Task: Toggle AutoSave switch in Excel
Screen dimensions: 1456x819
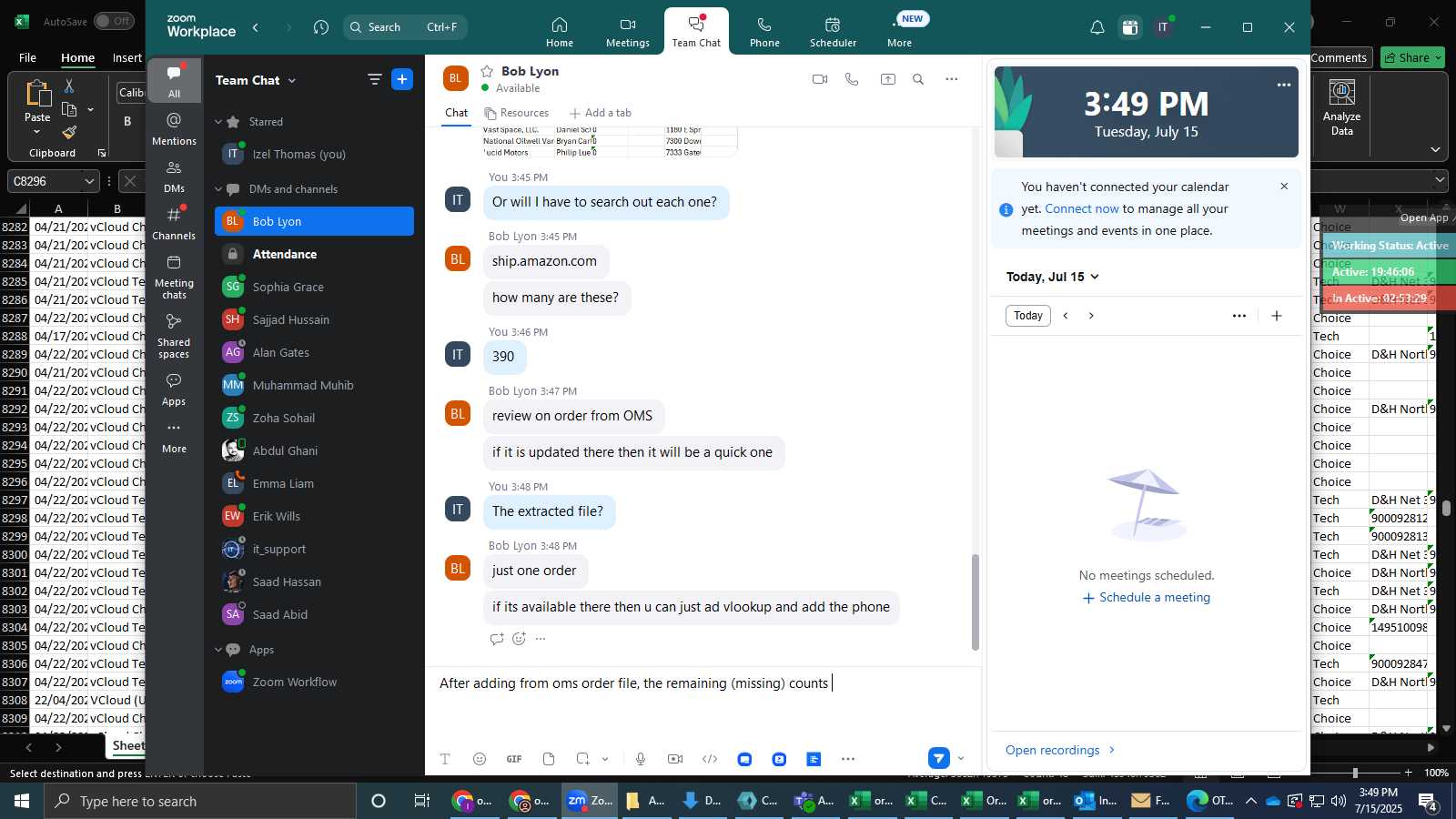Action: point(114,21)
